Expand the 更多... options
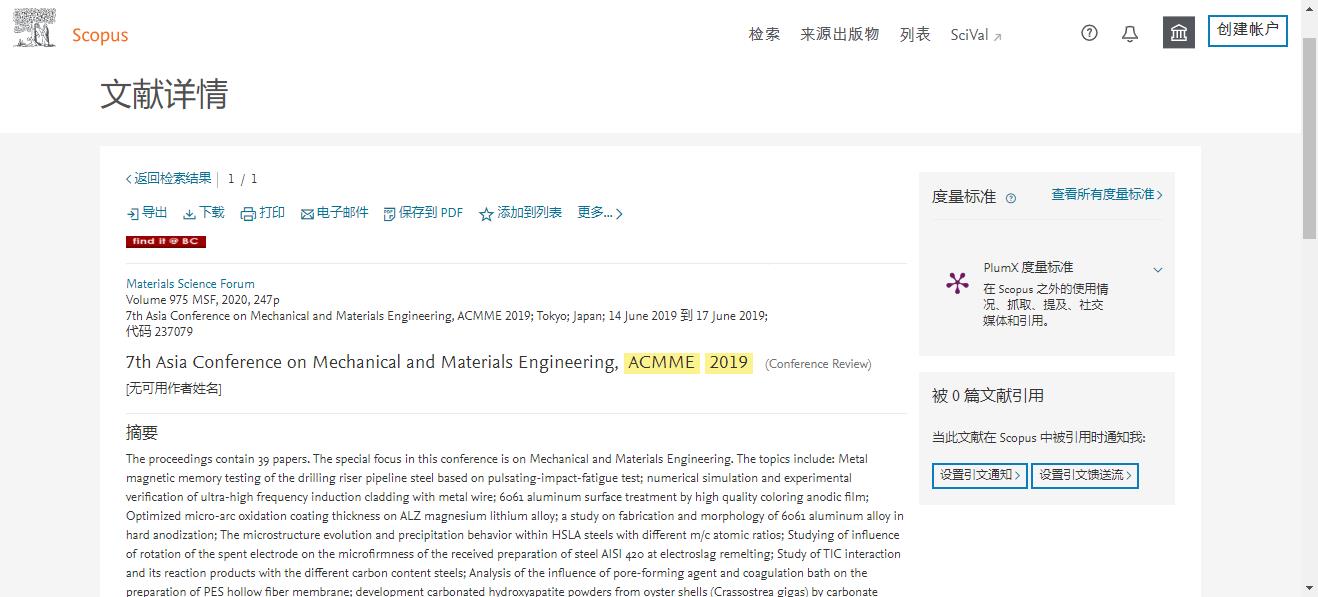Image resolution: width=1318 pixels, height=597 pixels. click(600, 213)
